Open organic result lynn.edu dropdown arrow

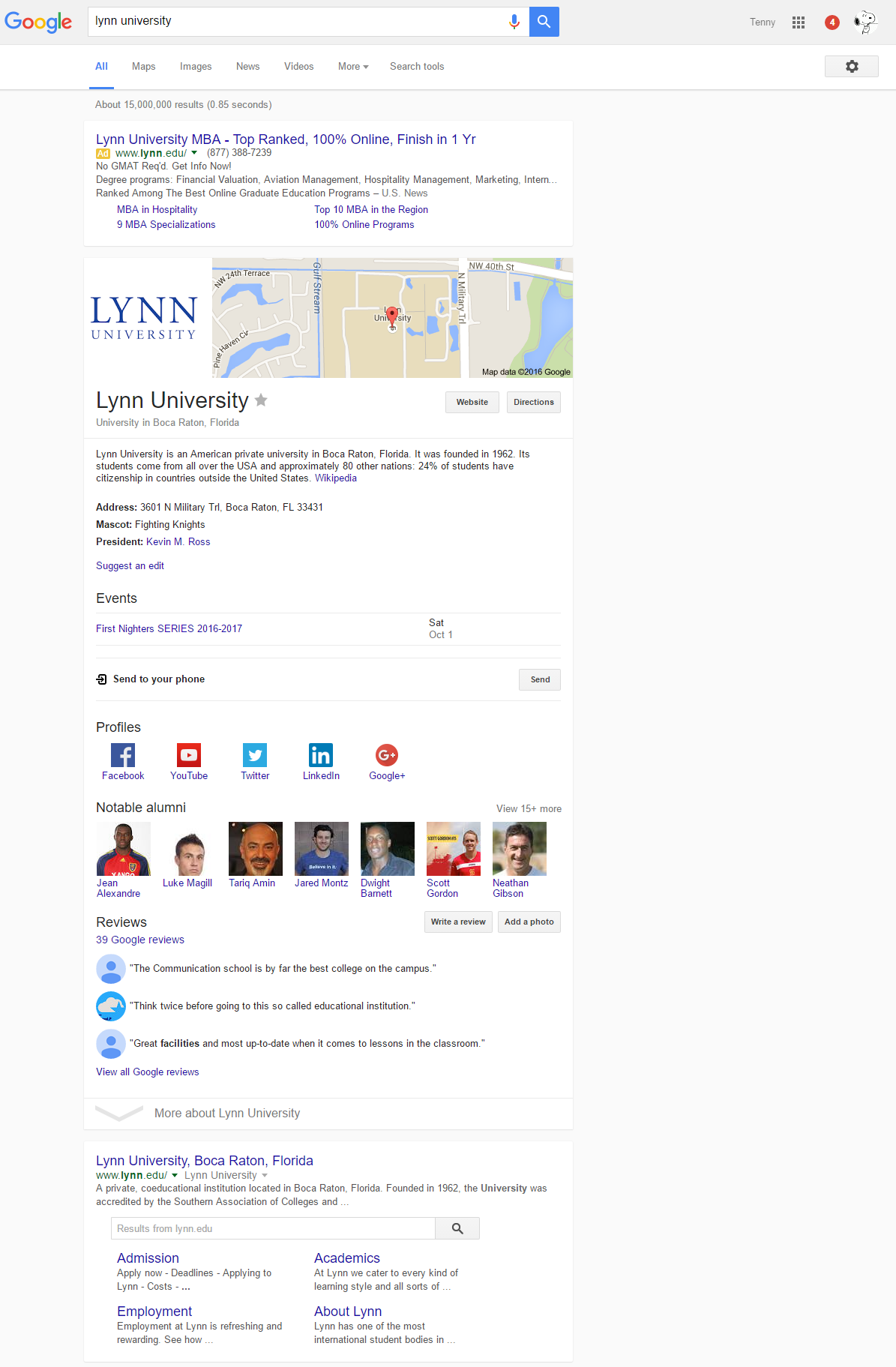pyautogui.click(x=175, y=1176)
